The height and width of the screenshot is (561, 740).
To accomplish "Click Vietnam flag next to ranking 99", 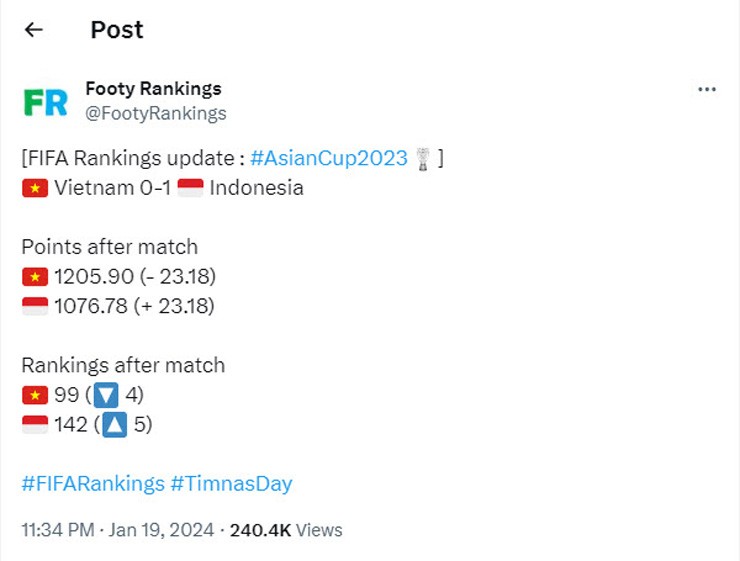I will coord(35,395).
